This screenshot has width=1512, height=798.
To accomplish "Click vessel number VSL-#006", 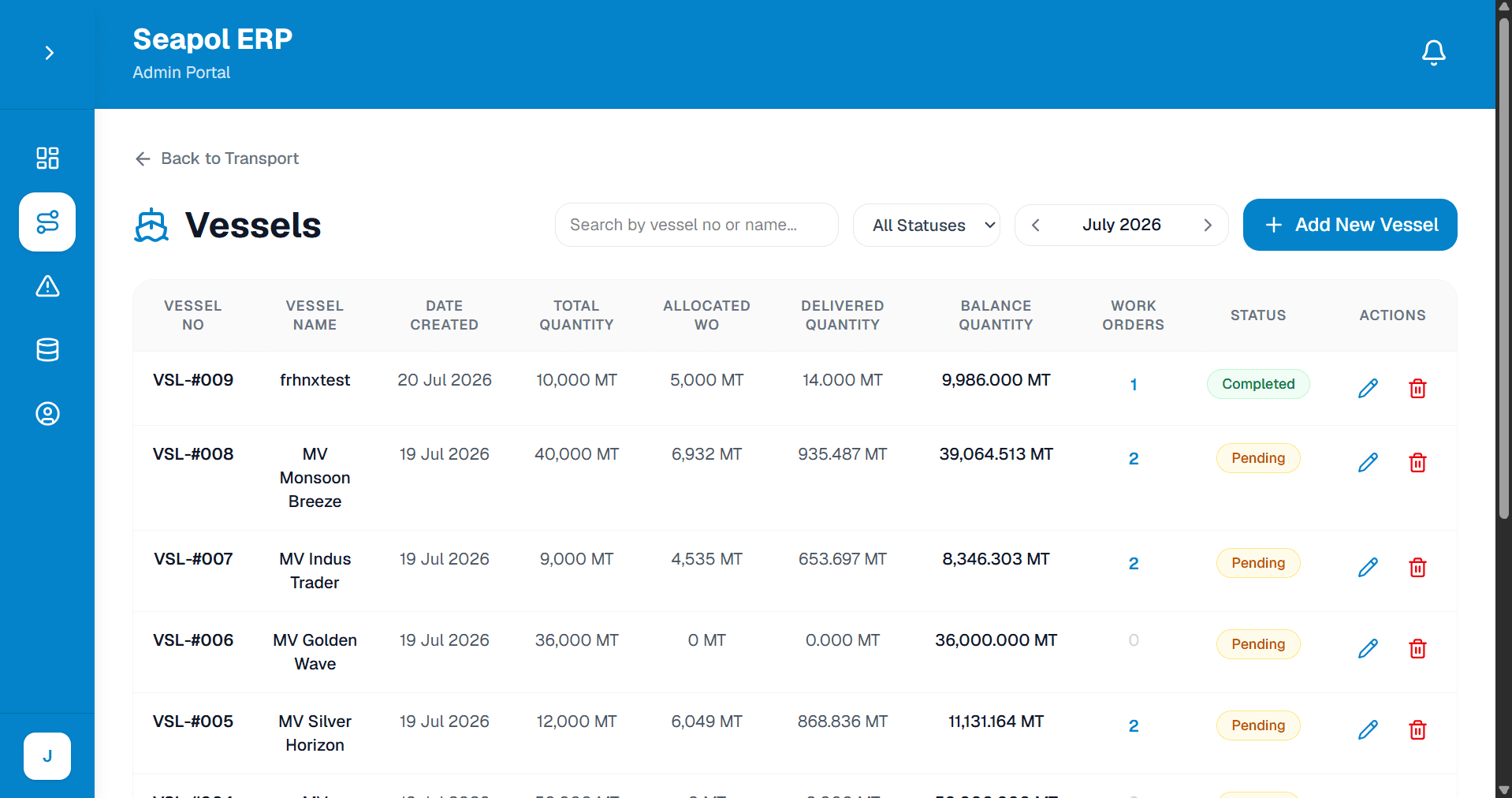I will [193, 640].
